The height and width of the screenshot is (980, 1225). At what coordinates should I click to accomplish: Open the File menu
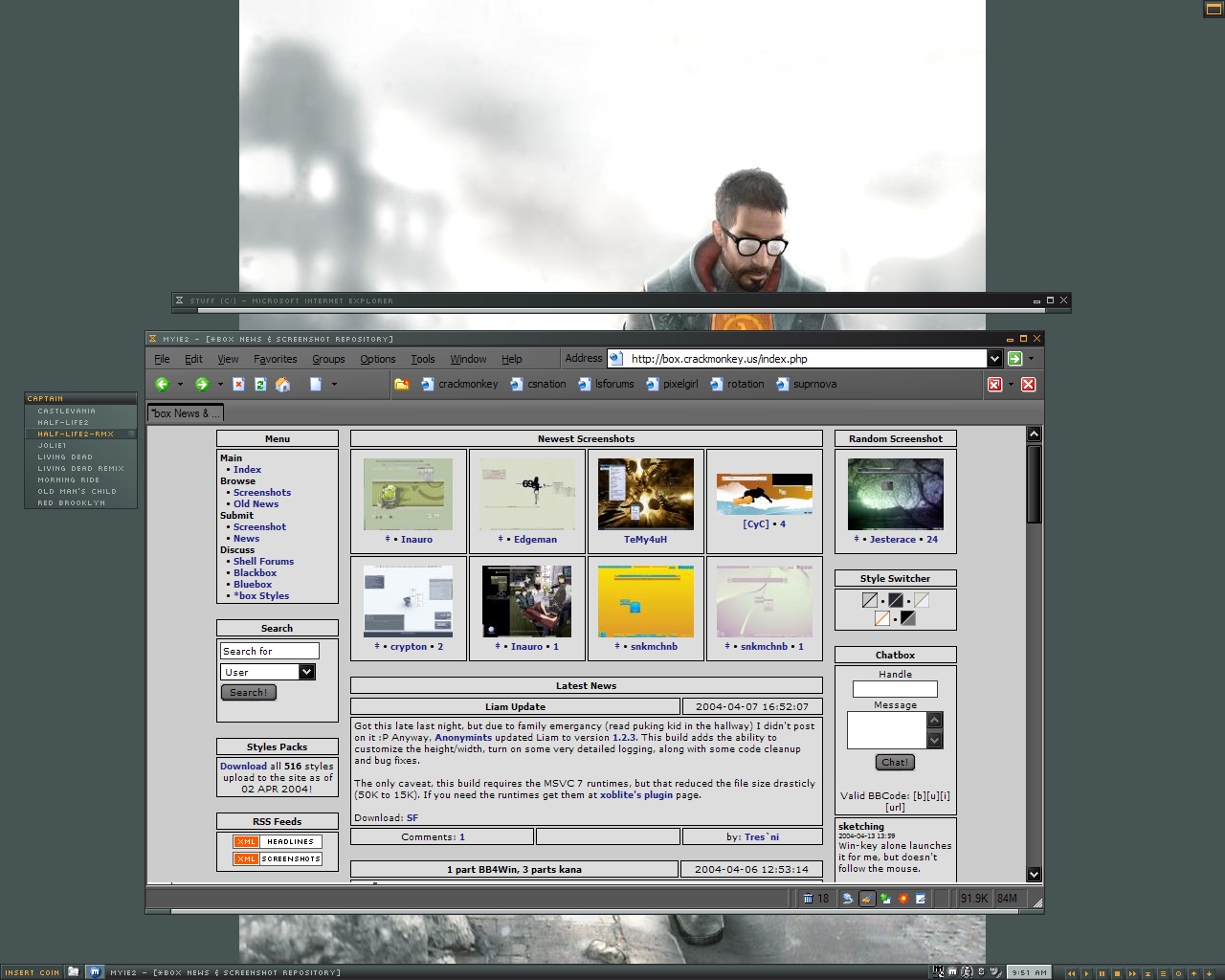pyautogui.click(x=162, y=359)
